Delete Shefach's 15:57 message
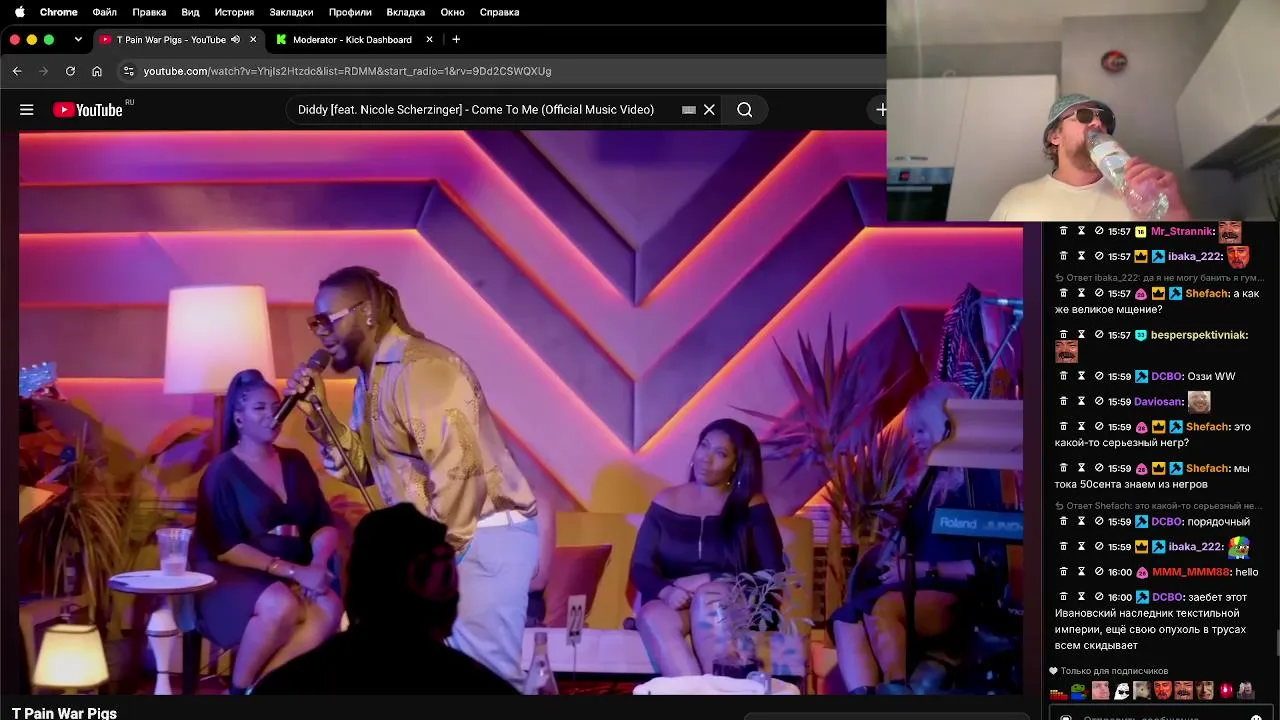 tap(1064, 293)
